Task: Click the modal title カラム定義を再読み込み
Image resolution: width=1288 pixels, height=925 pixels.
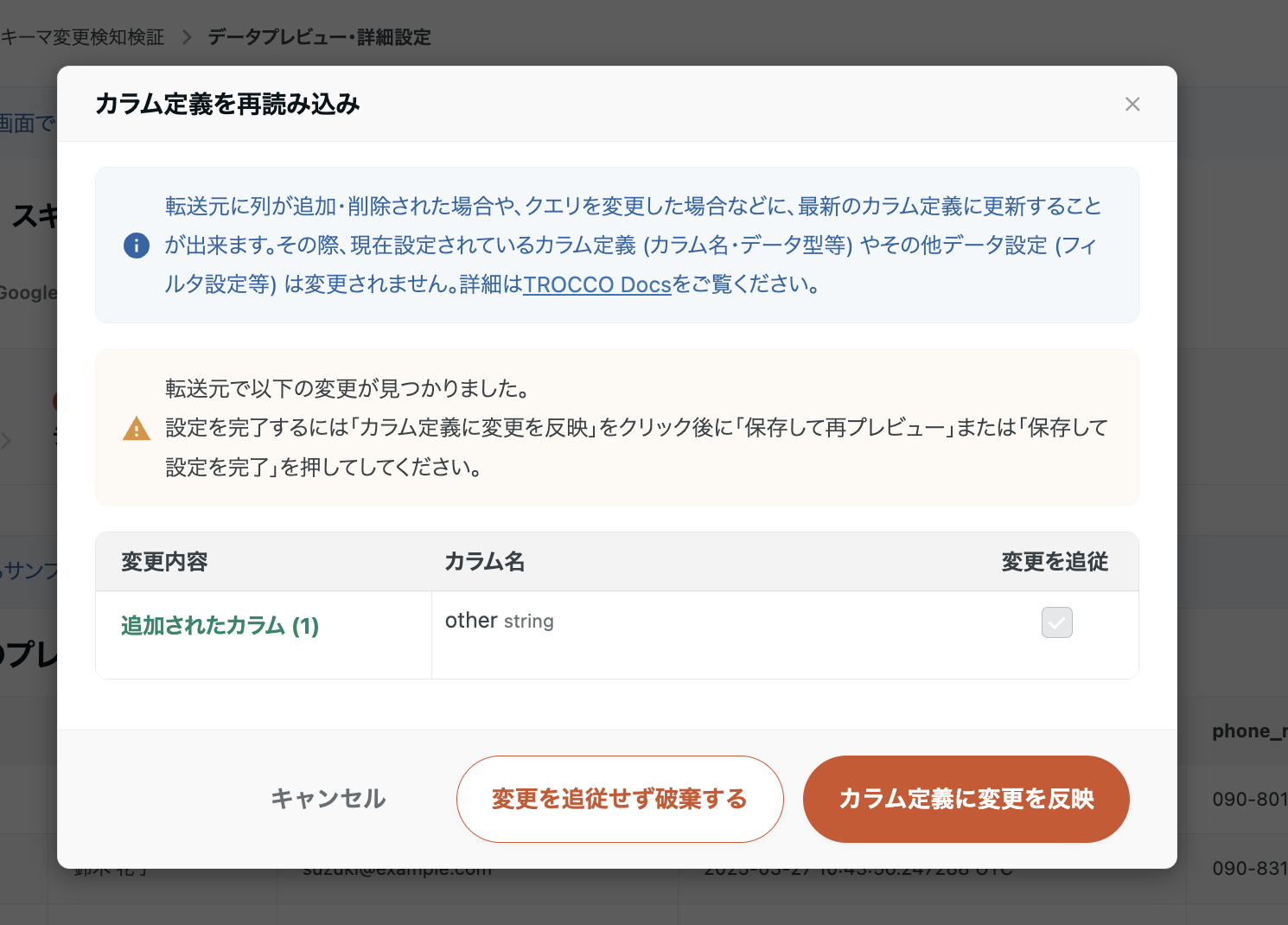Action: 226,104
